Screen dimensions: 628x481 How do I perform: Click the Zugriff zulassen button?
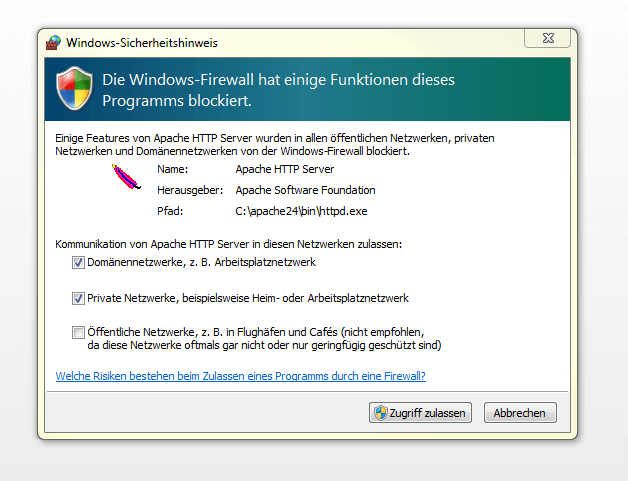coord(420,413)
